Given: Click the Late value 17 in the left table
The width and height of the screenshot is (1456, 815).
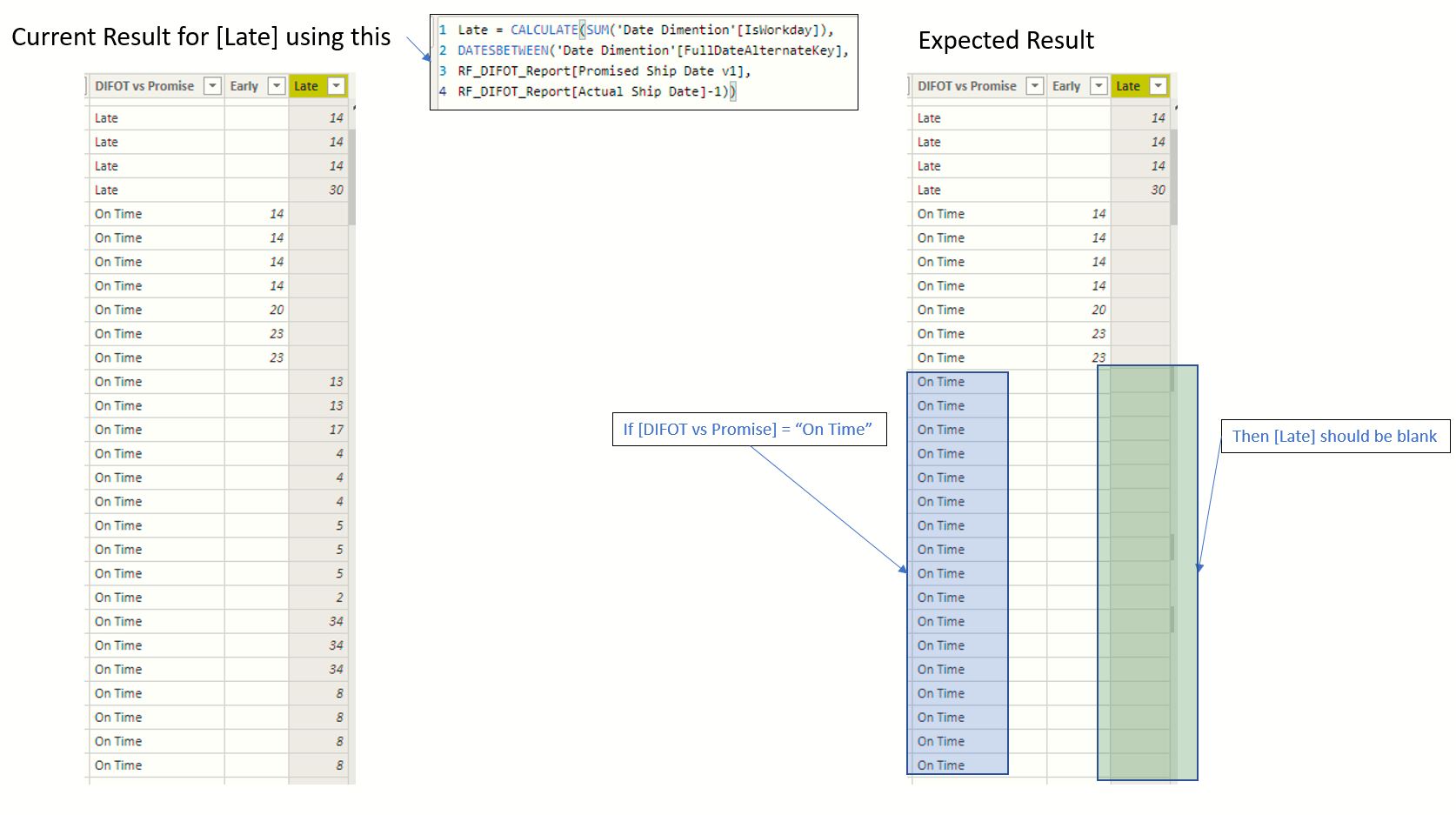Looking at the screenshot, I should click(336, 430).
